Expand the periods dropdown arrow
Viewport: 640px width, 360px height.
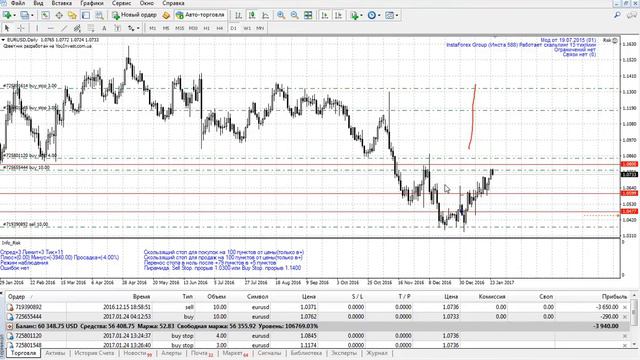(379, 16)
